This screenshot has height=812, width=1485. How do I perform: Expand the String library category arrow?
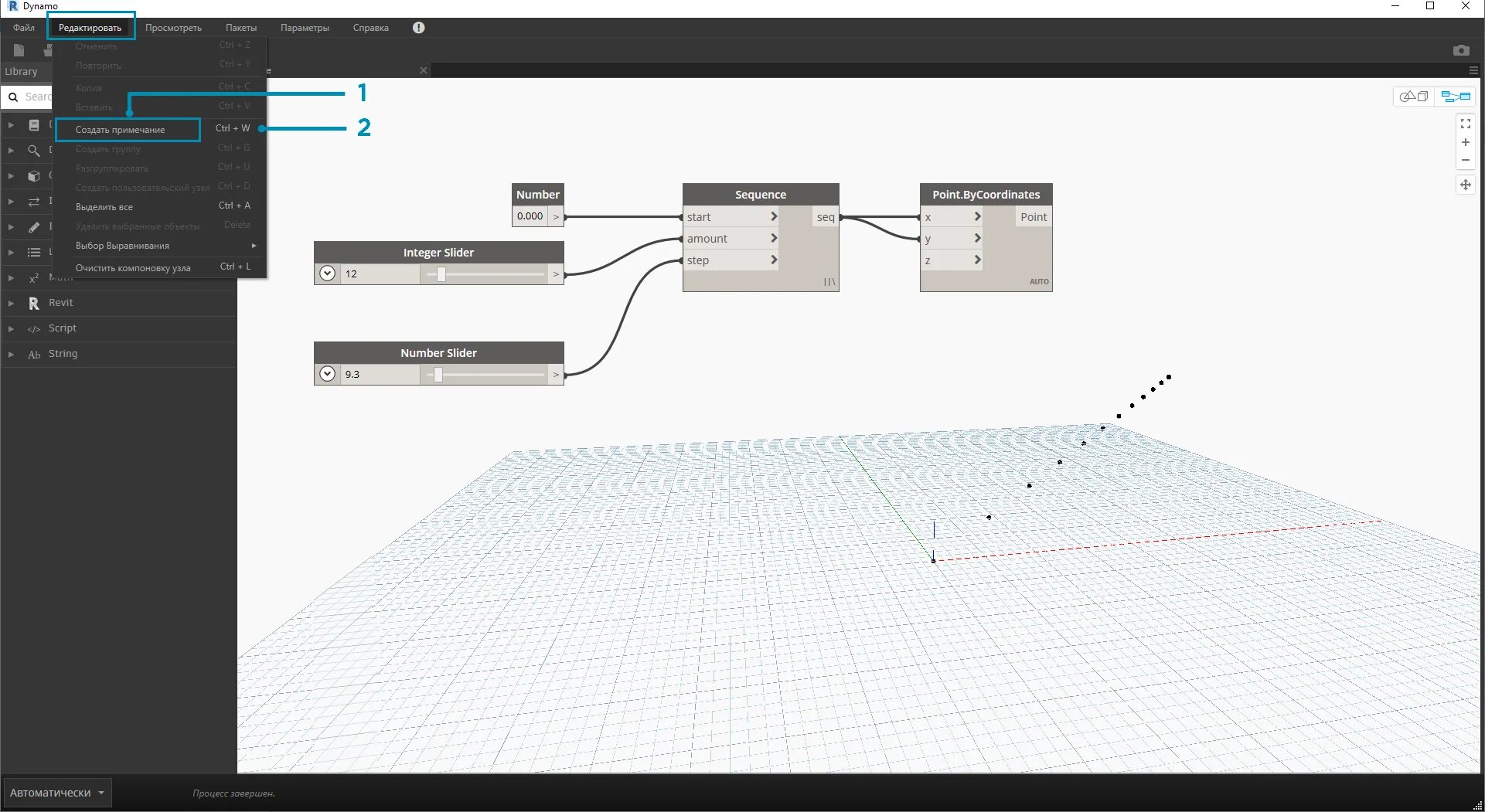[11, 355]
